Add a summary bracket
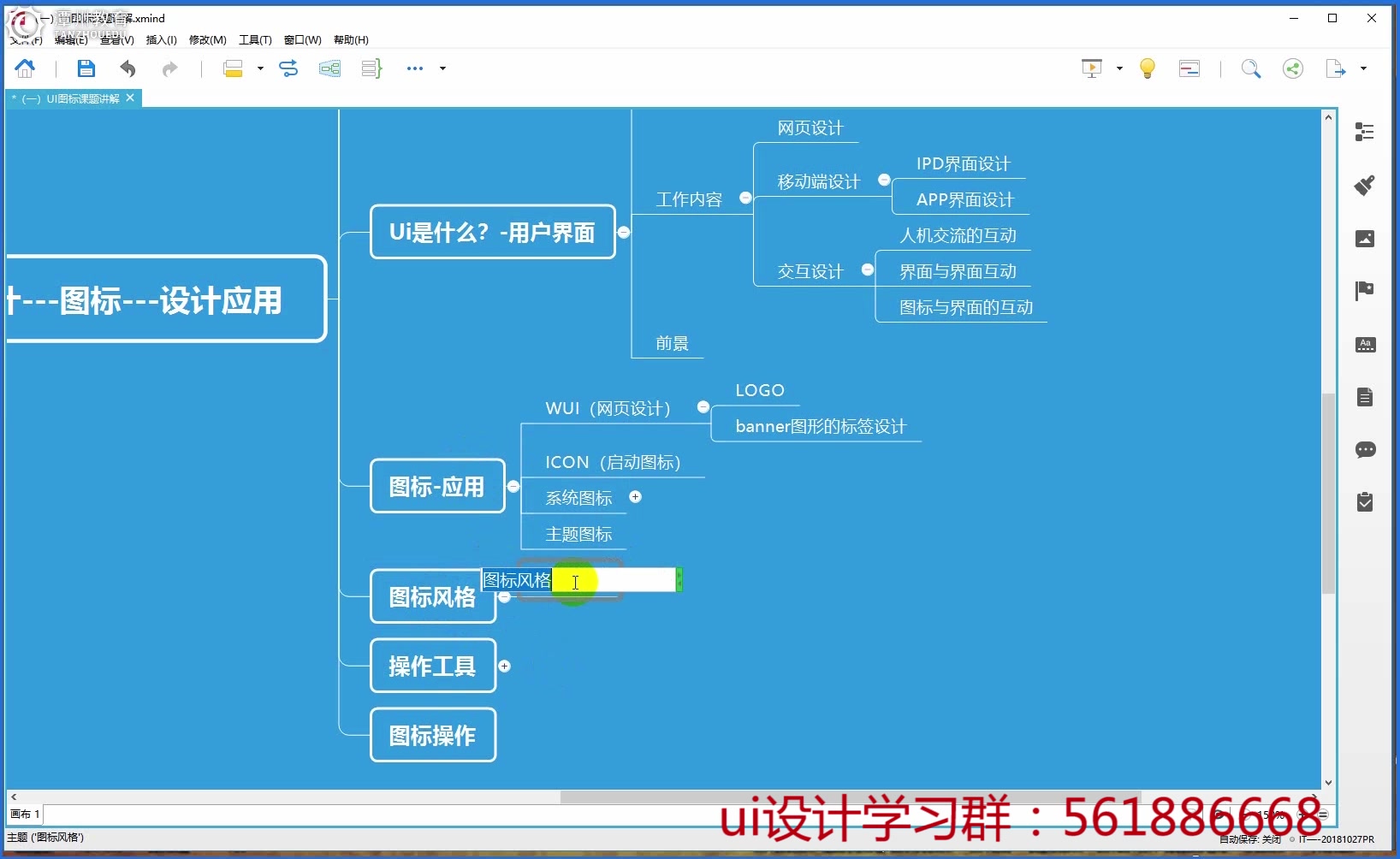1400x859 pixels. point(371,68)
